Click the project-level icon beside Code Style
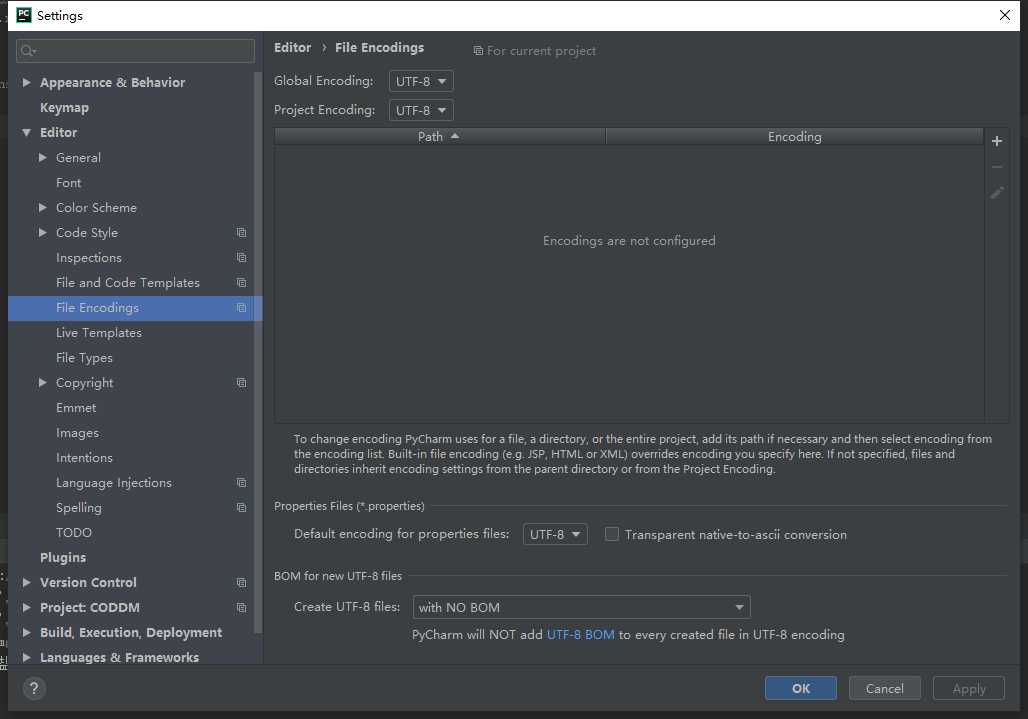 [x=241, y=233]
